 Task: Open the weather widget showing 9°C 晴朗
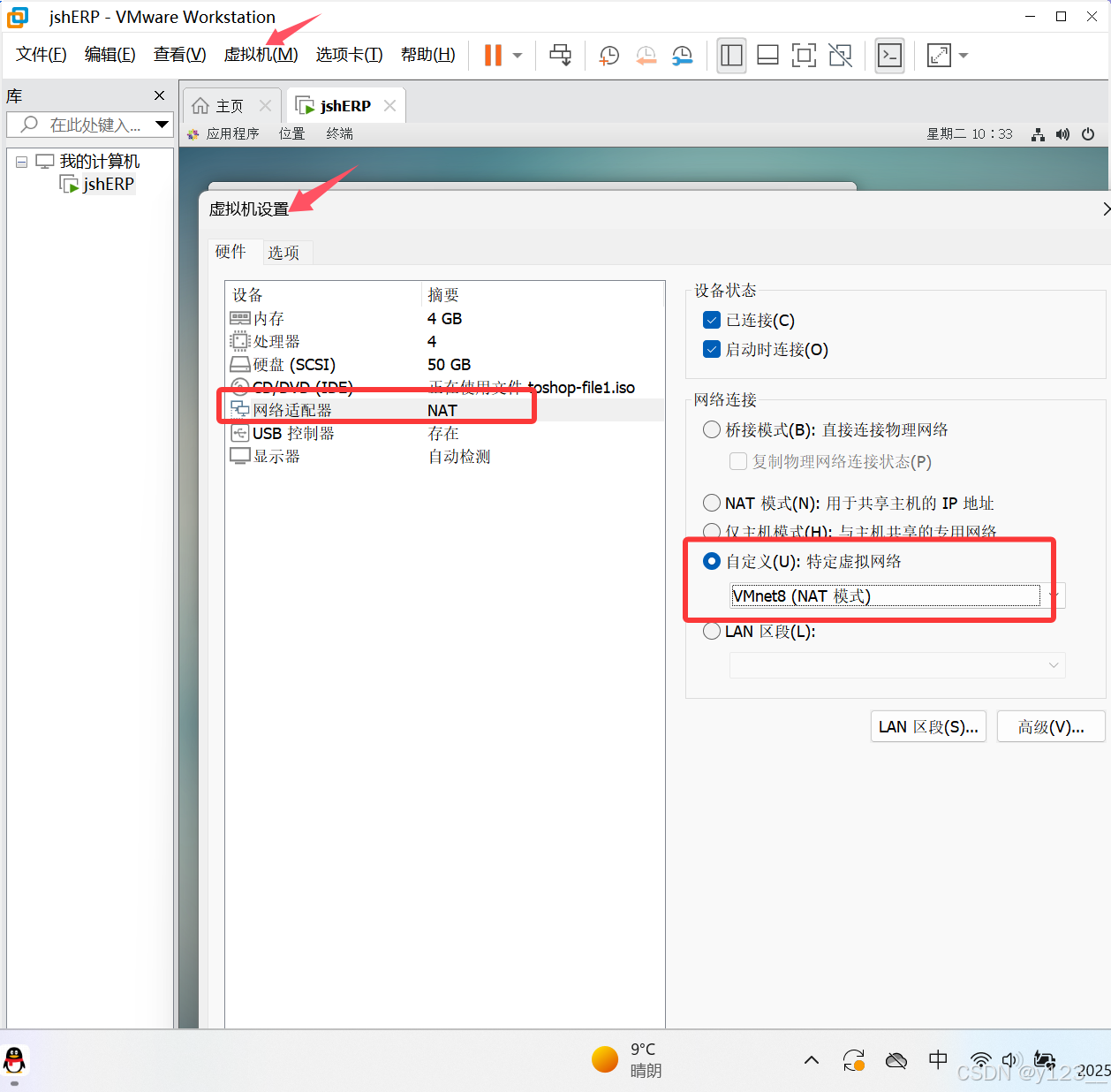[x=629, y=1059]
